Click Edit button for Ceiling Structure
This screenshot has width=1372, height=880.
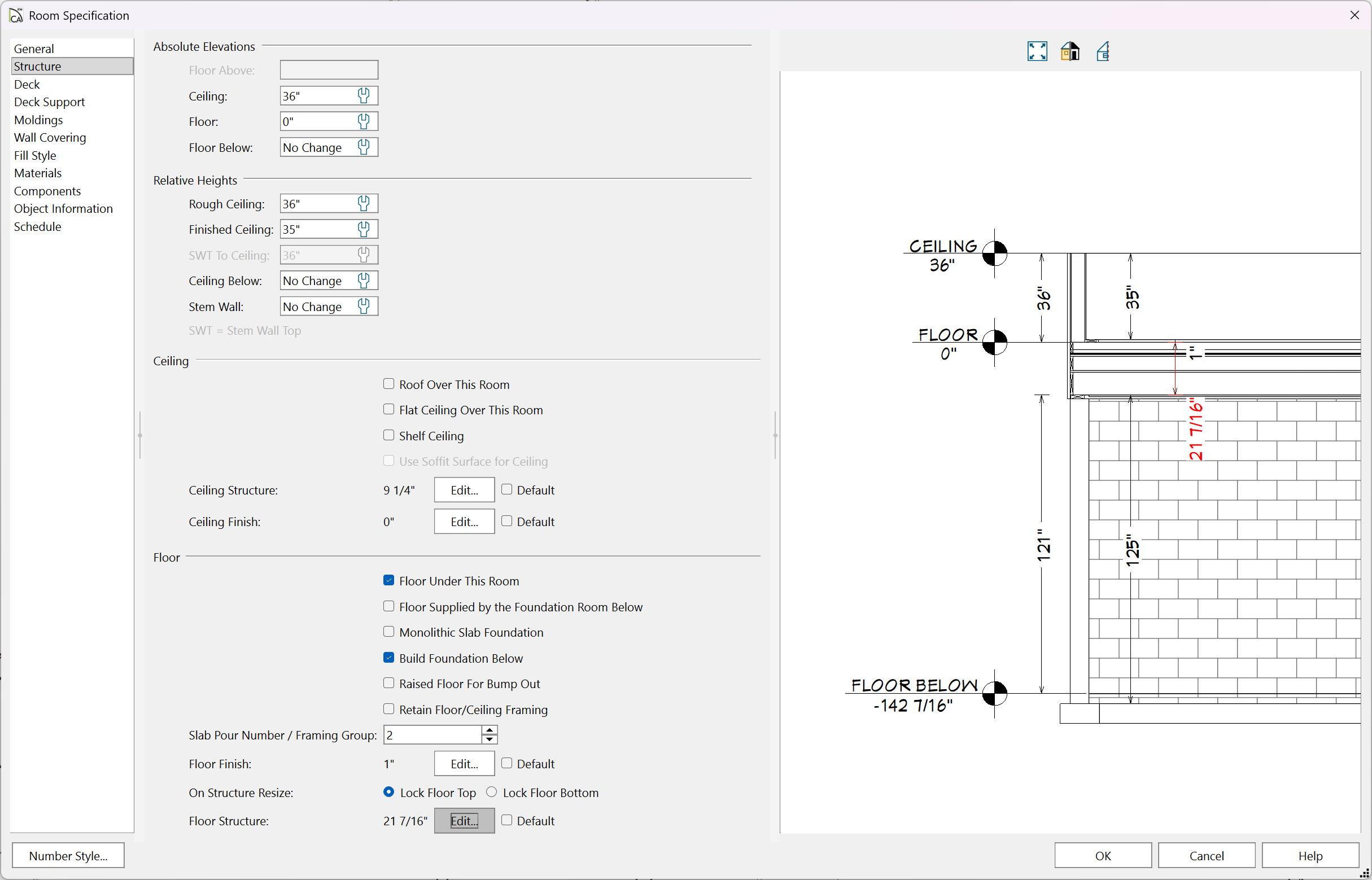pos(464,490)
